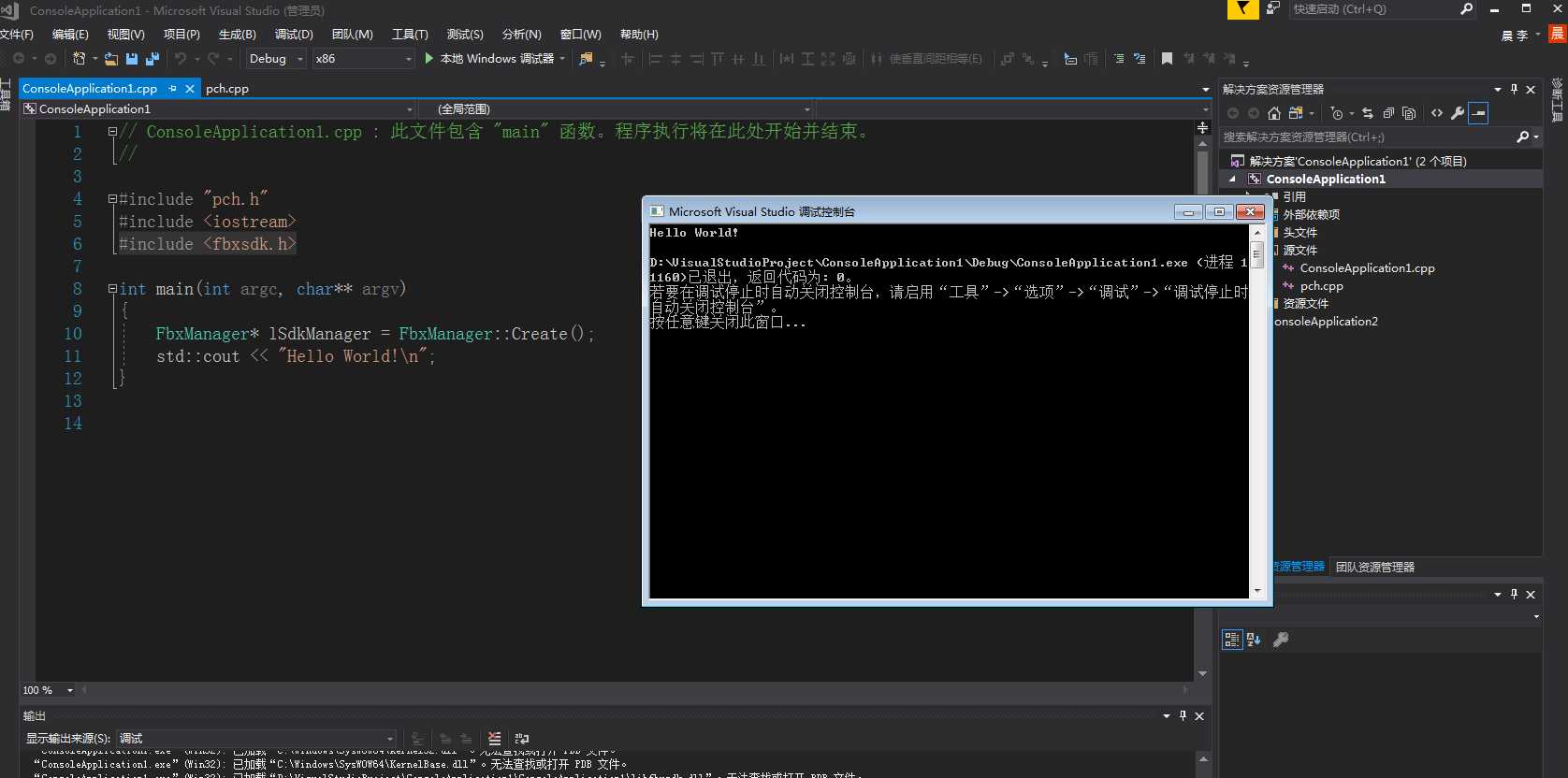Viewport: 1568px width, 778px height.
Task: Toggle auto-hide pin on the Output panel
Action: [x=1183, y=716]
